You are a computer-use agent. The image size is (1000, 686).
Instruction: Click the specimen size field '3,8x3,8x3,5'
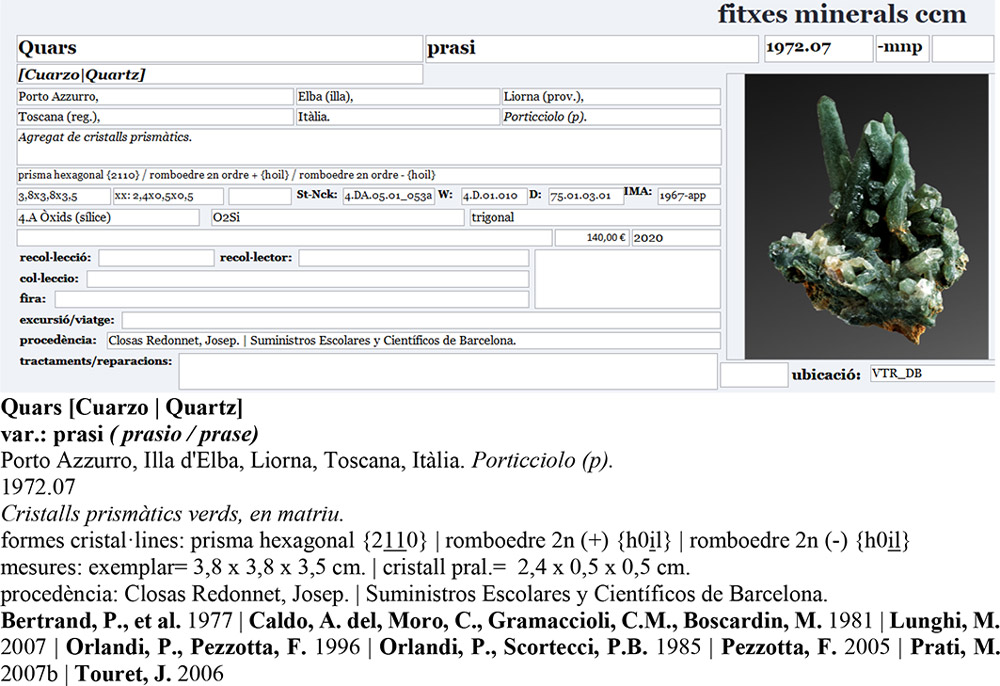[63, 196]
